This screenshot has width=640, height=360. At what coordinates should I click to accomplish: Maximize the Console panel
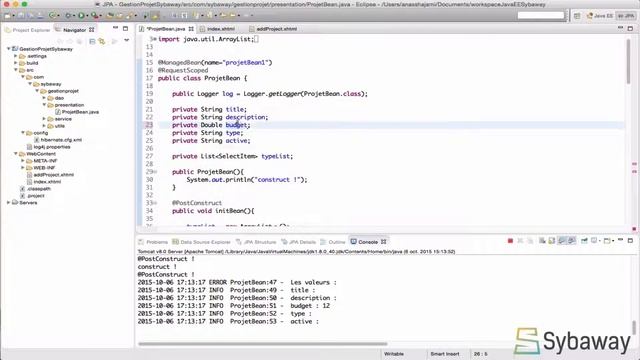[x=630, y=241]
